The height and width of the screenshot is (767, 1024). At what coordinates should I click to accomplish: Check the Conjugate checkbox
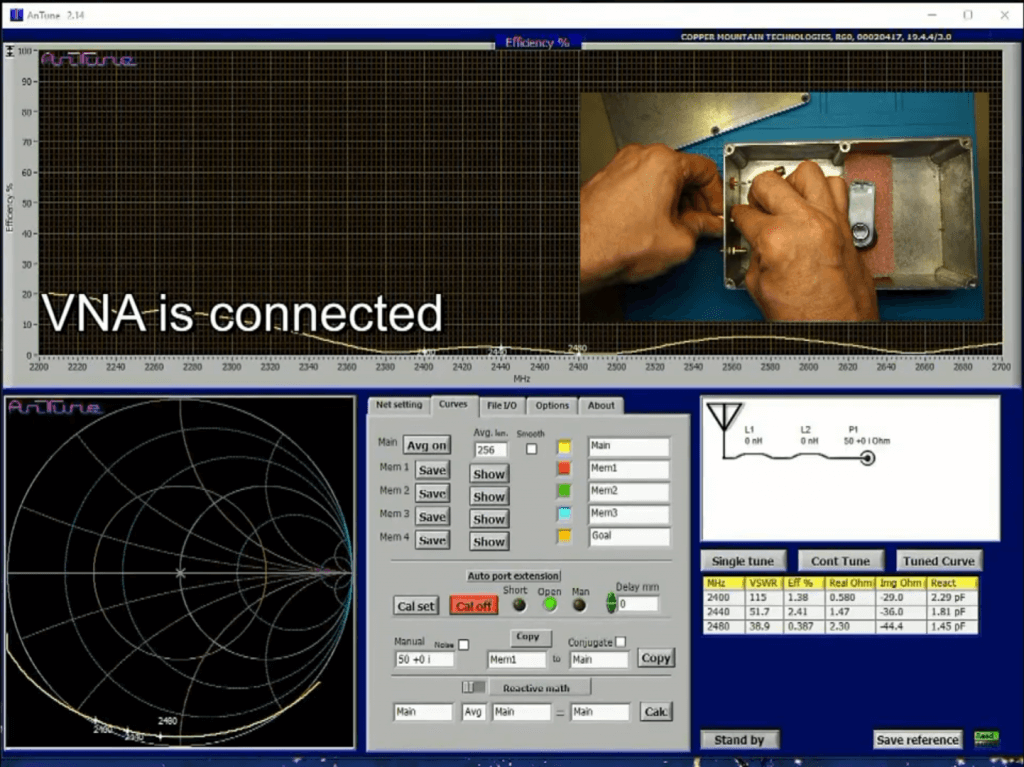click(x=621, y=642)
